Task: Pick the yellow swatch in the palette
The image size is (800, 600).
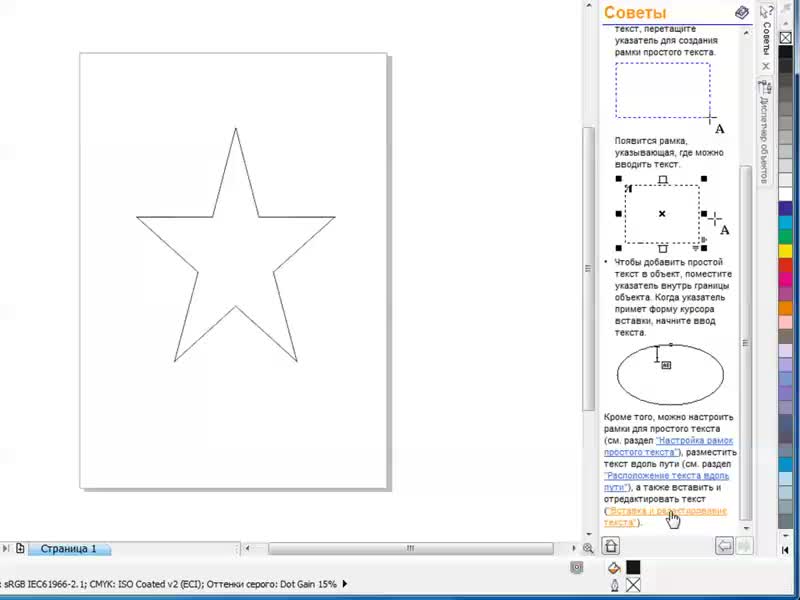Action: tap(786, 252)
